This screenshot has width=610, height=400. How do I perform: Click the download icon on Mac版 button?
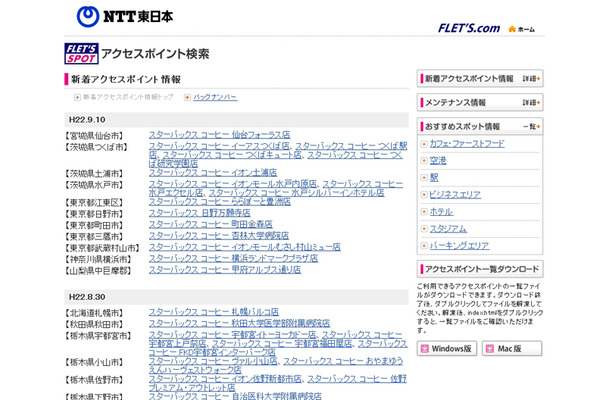pyautogui.click(x=490, y=349)
